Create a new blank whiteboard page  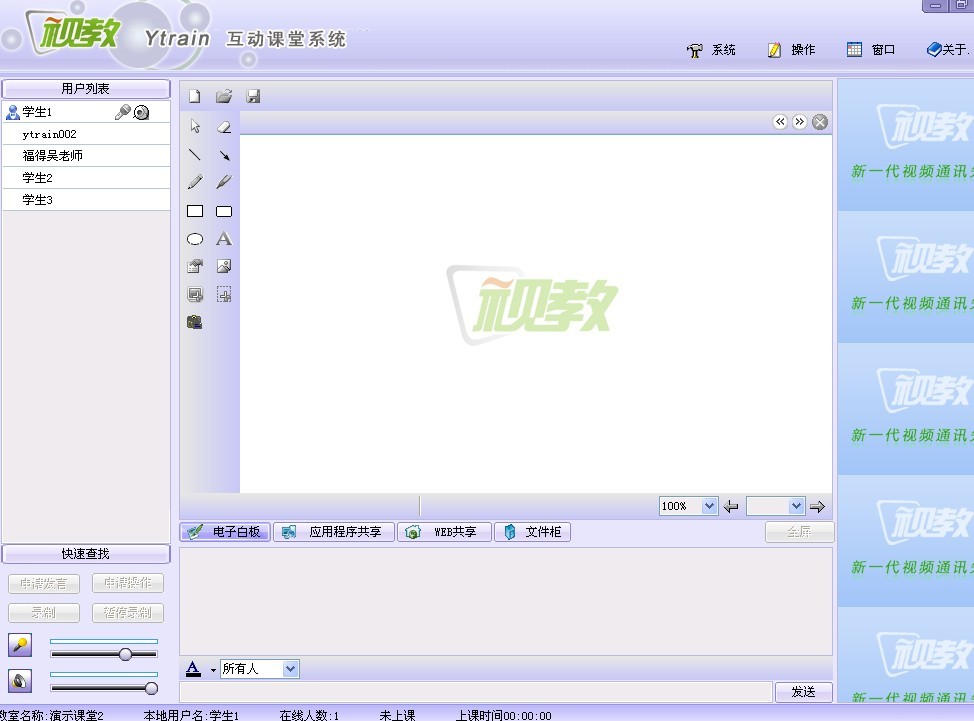[x=195, y=96]
